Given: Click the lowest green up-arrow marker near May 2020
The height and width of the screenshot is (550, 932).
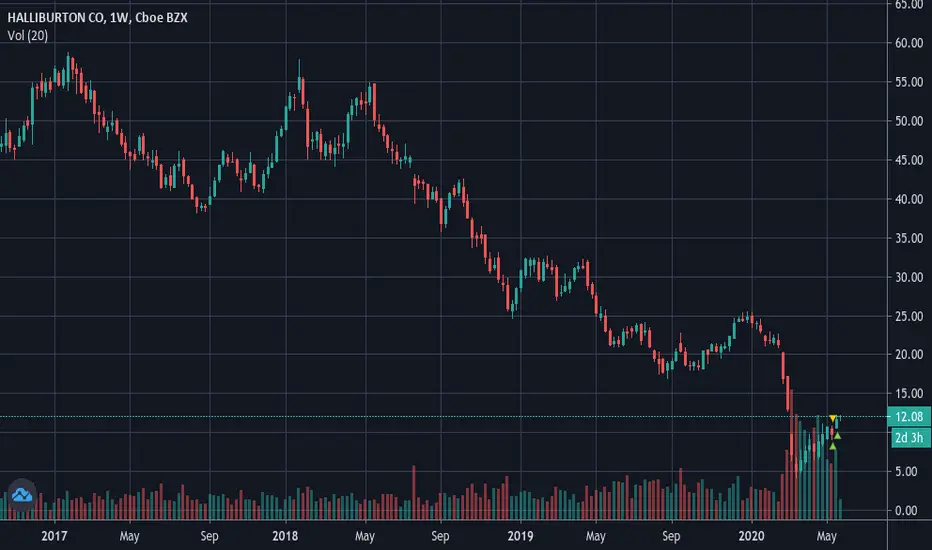Looking at the screenshot, I should click(x=833, y=446).
